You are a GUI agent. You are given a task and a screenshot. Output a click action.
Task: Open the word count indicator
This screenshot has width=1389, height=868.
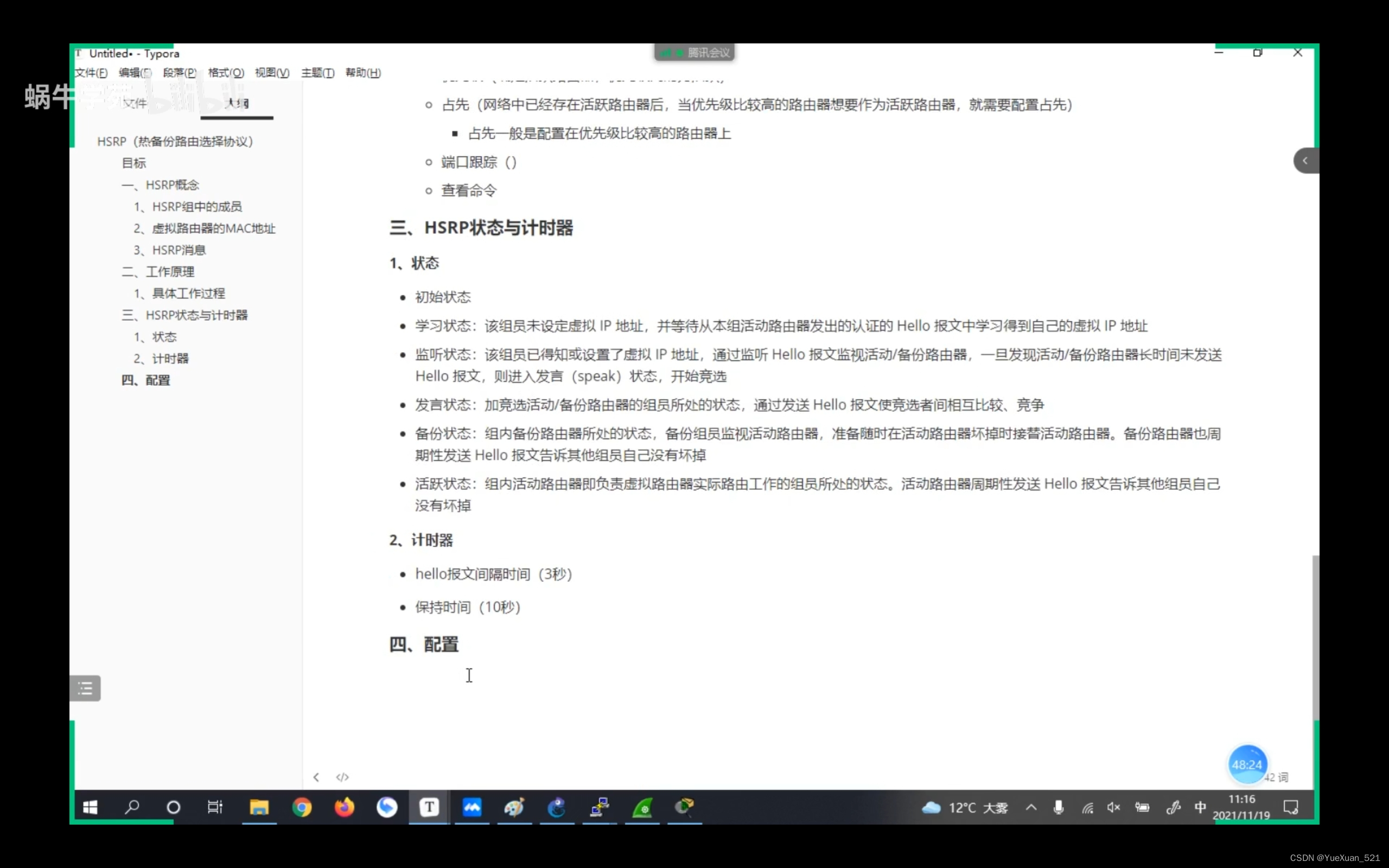coord(1277,777)
